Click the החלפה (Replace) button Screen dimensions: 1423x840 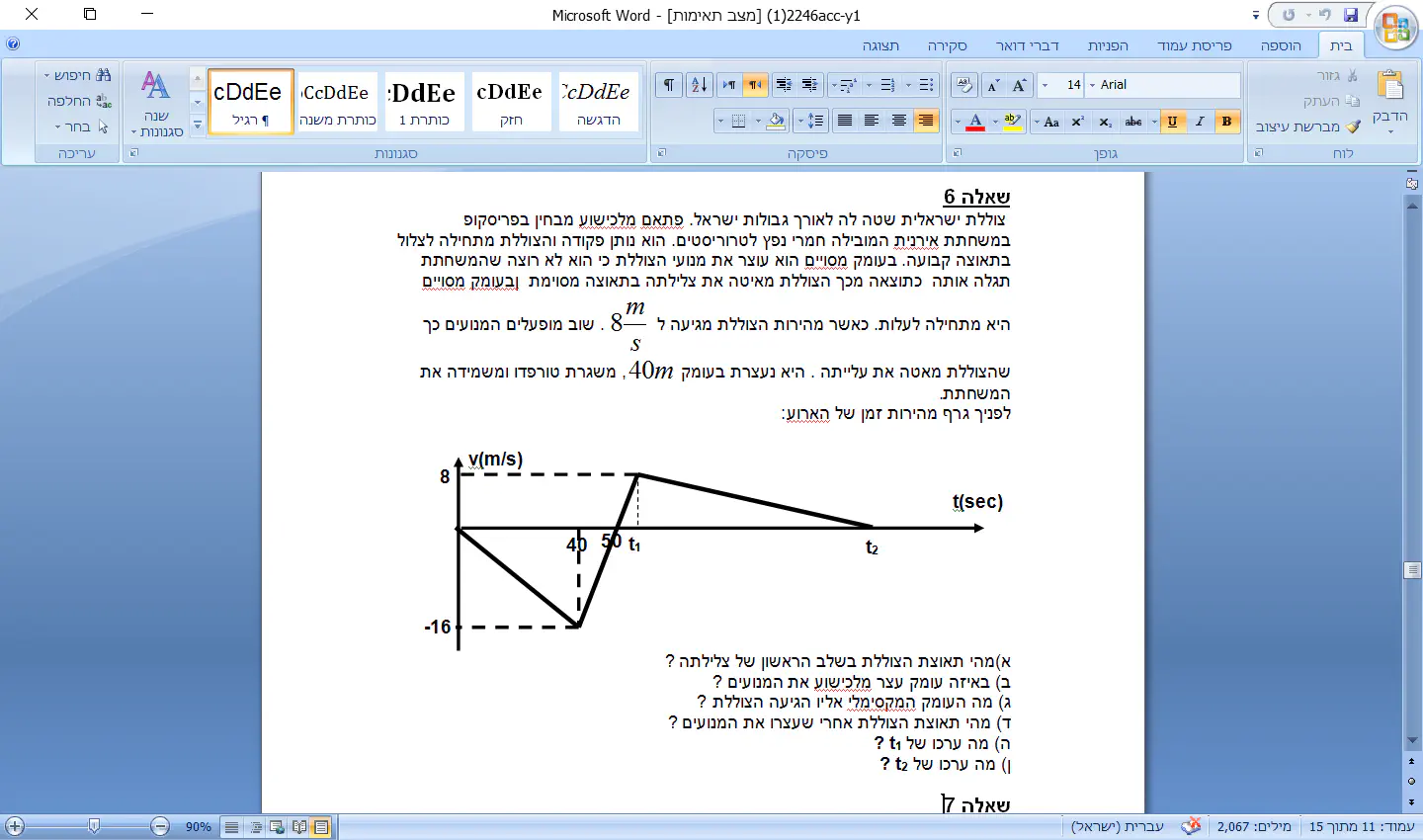pos(79,101)
